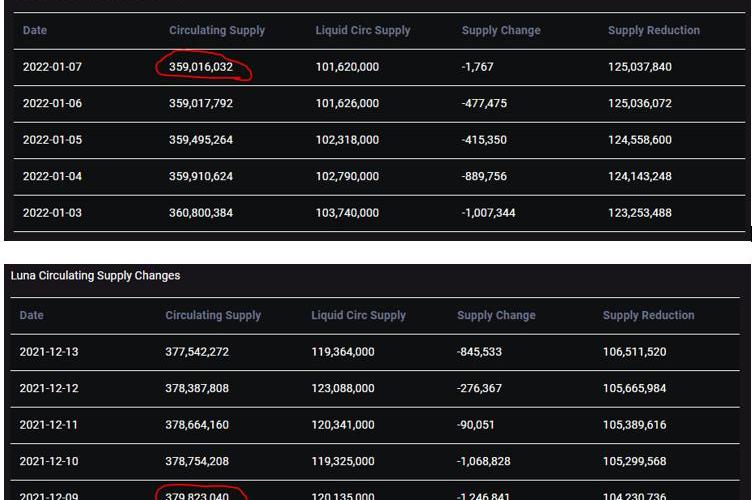Select the 125,037,840 supply reduction cell
Image resolution: width=754 pixels, height=500 pixels.
click(x=640, y=67)
